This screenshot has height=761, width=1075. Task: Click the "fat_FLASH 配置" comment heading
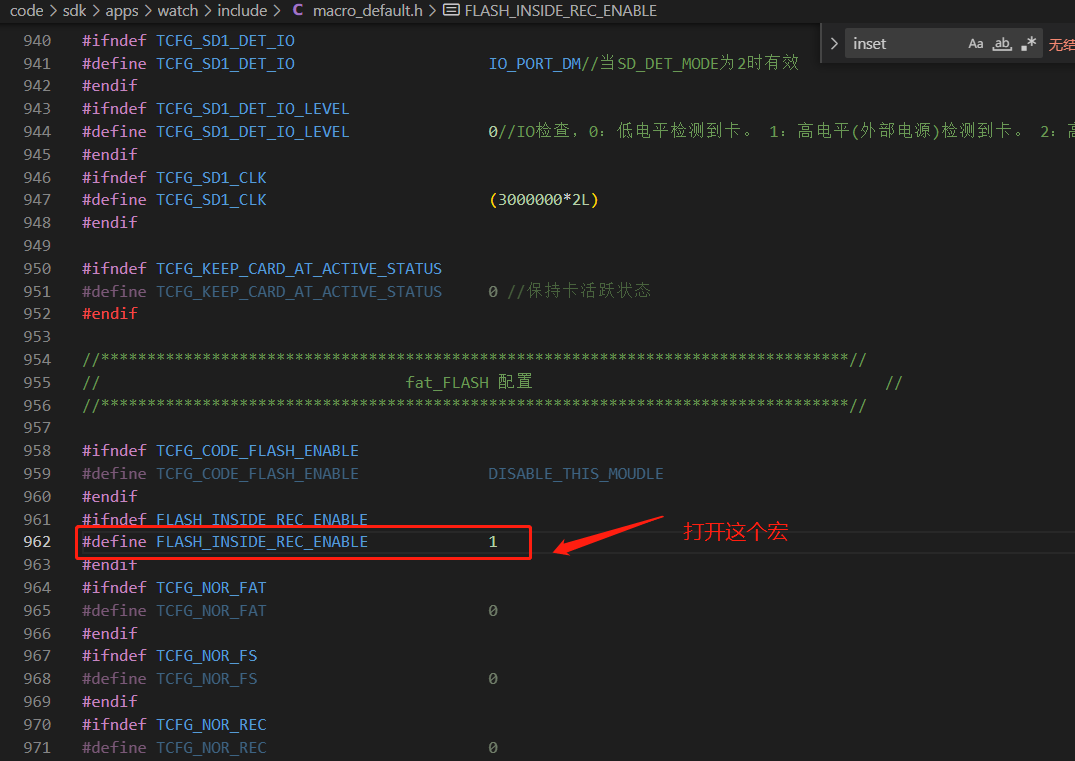[469, 383]
